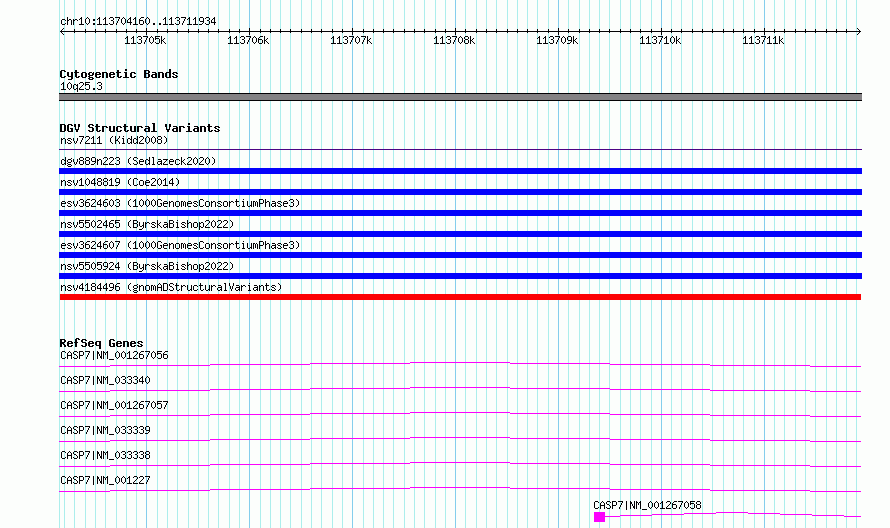
Task: Open transcript CASP7|NM_033339
Action: click(105, 430)
